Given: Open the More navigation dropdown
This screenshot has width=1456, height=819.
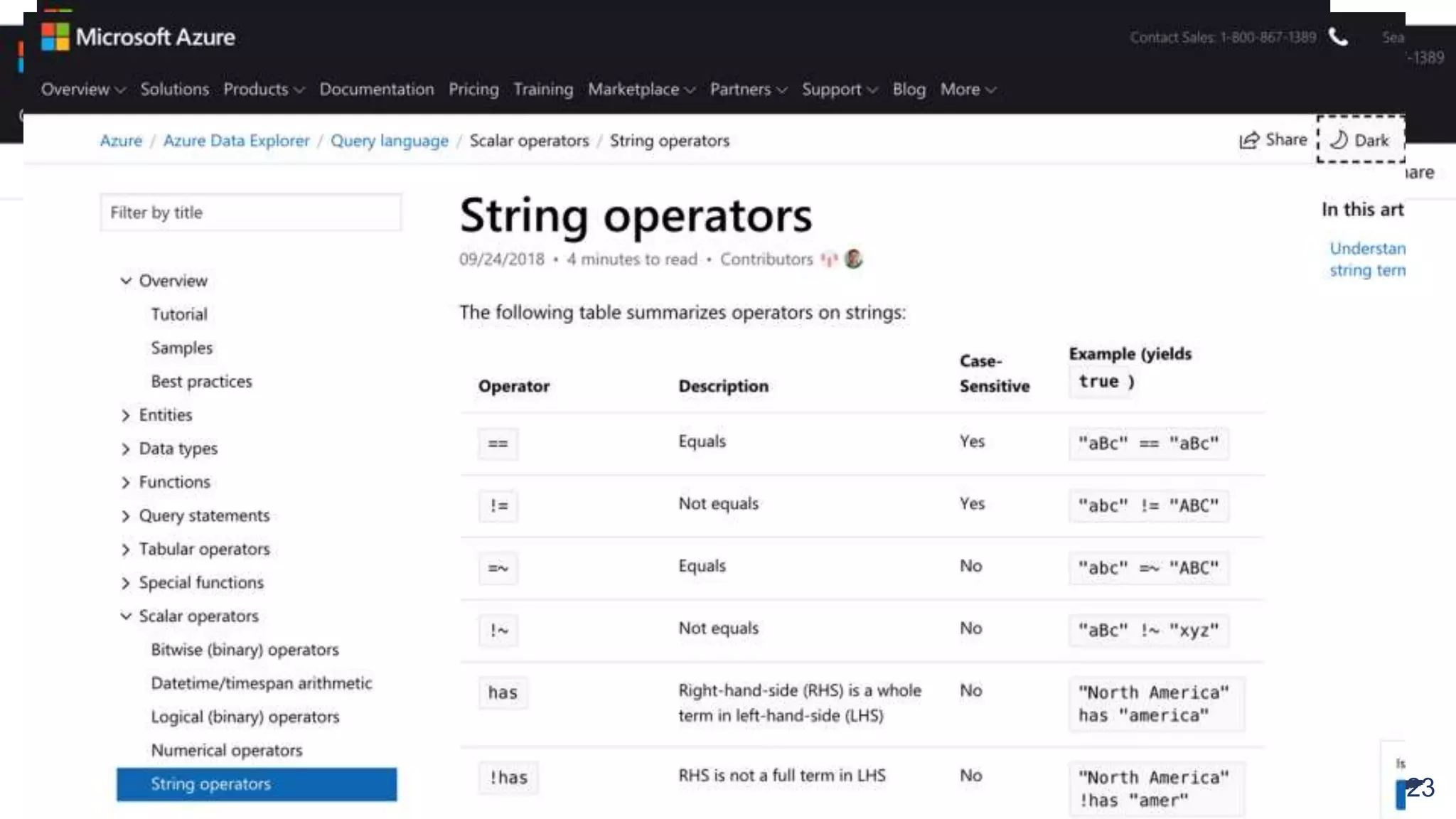Looking at the screenshot, I should coord(968,90).
